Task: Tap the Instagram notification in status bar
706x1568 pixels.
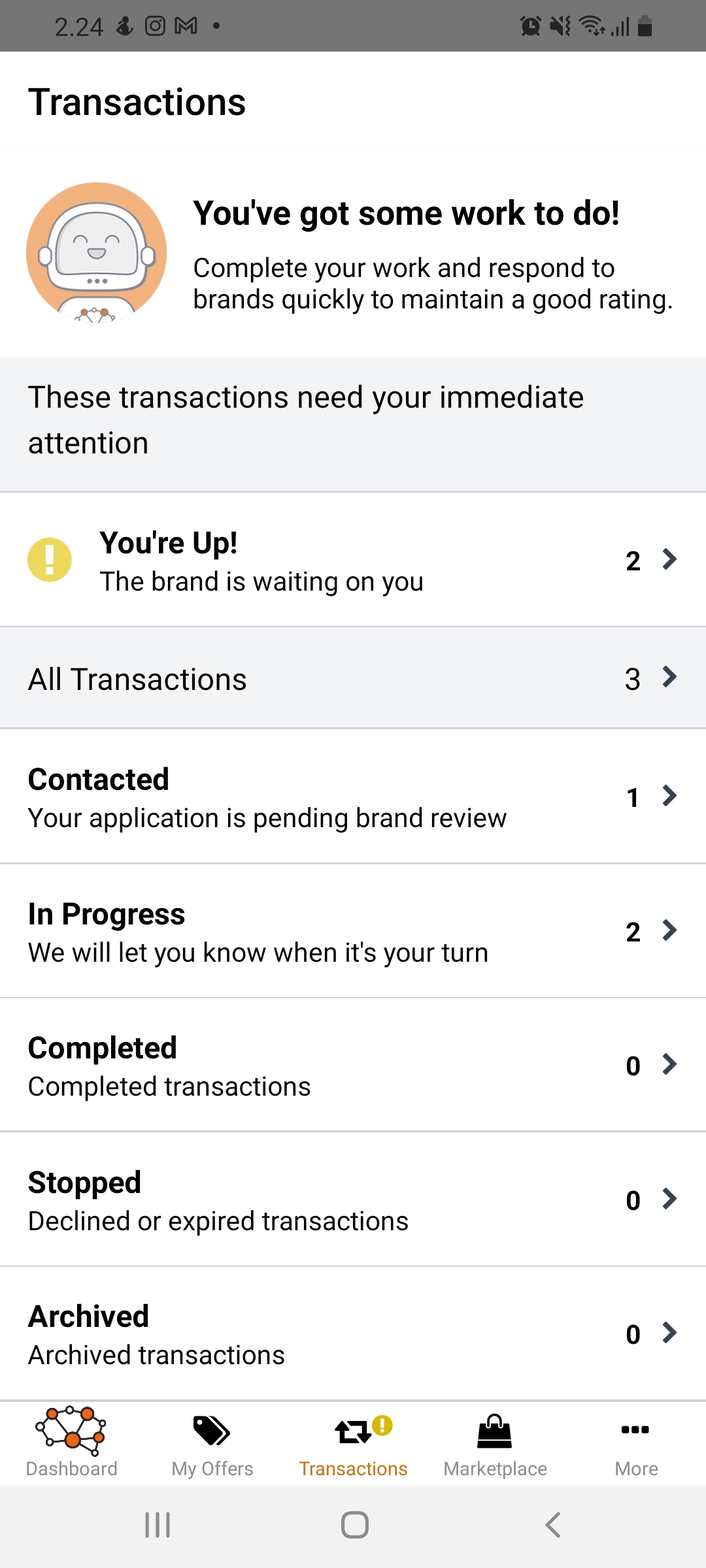Action: click(155, 26)
